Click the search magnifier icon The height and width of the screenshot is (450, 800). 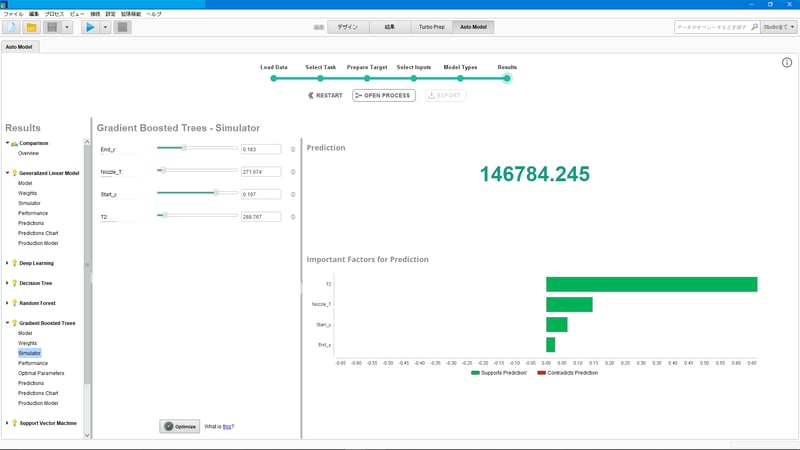755,27
